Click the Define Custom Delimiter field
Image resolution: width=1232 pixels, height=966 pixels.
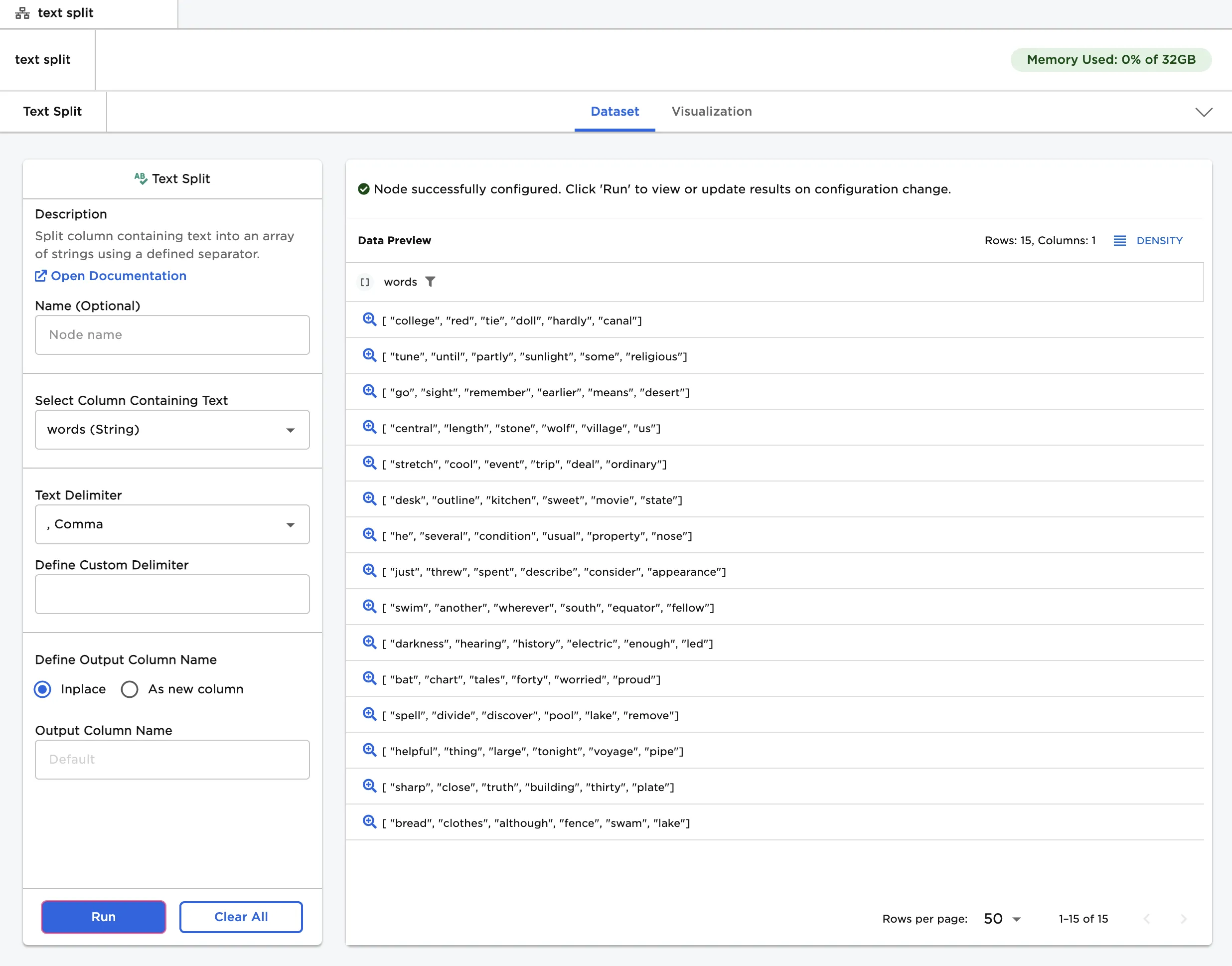point(172,595)
